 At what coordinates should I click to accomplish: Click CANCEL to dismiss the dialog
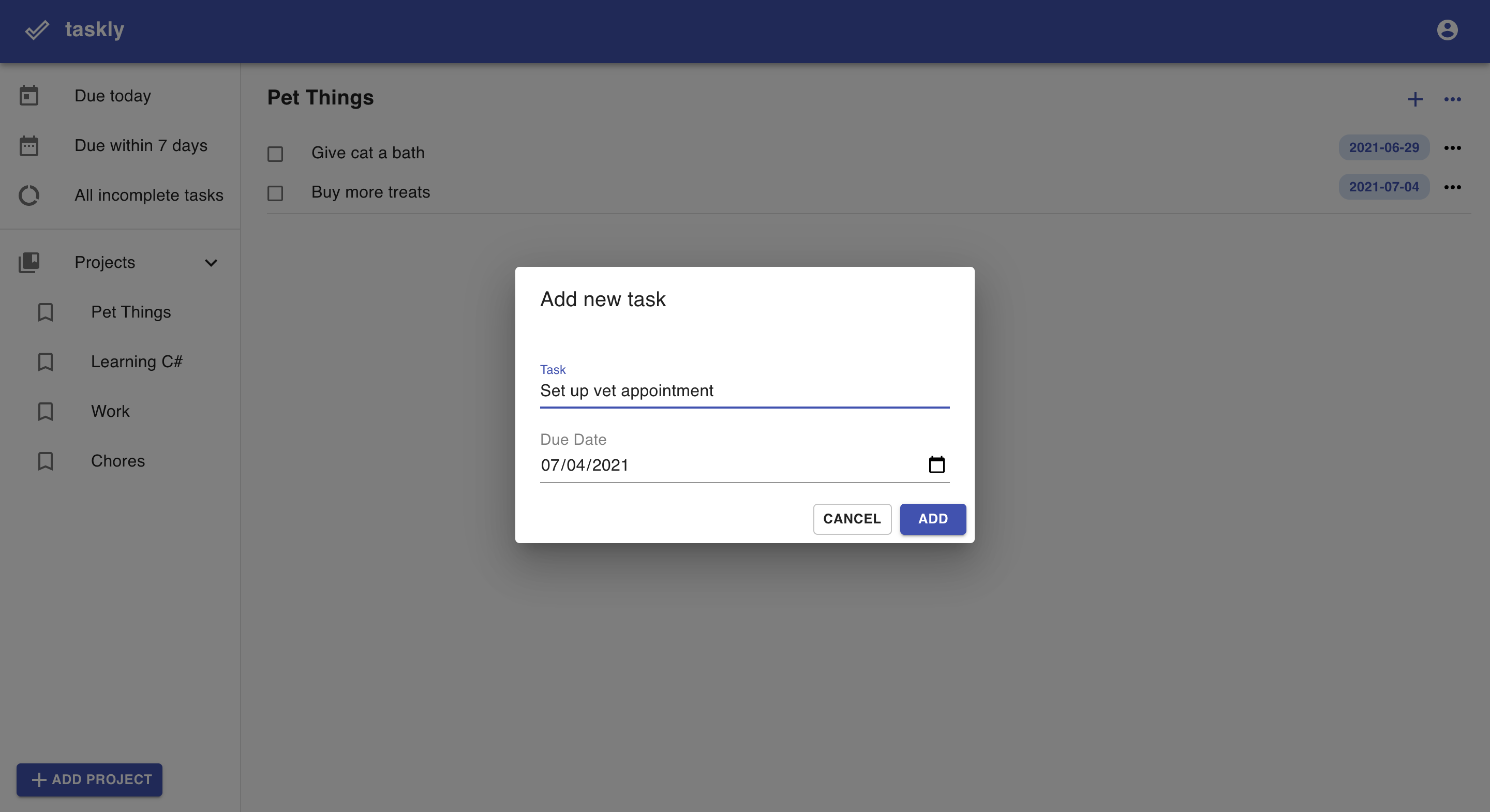coord(852,519)
